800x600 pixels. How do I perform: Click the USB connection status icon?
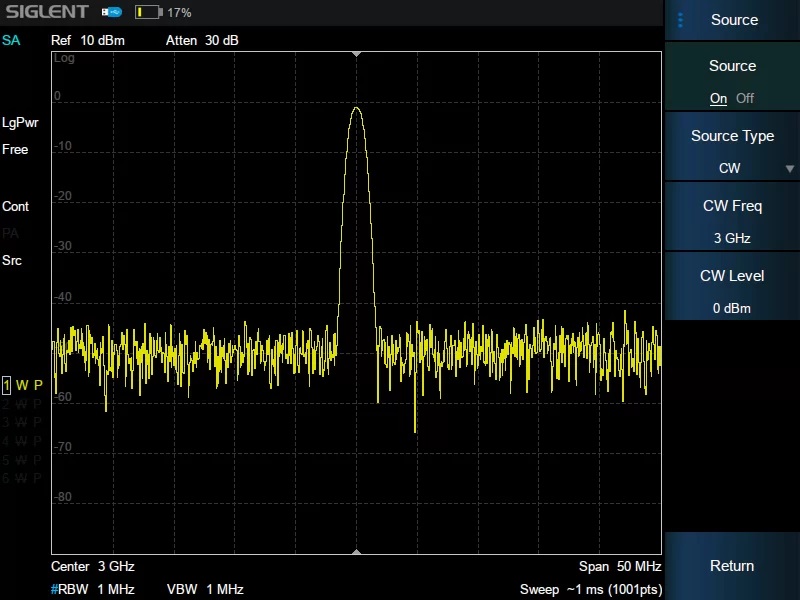click(111, 12)
